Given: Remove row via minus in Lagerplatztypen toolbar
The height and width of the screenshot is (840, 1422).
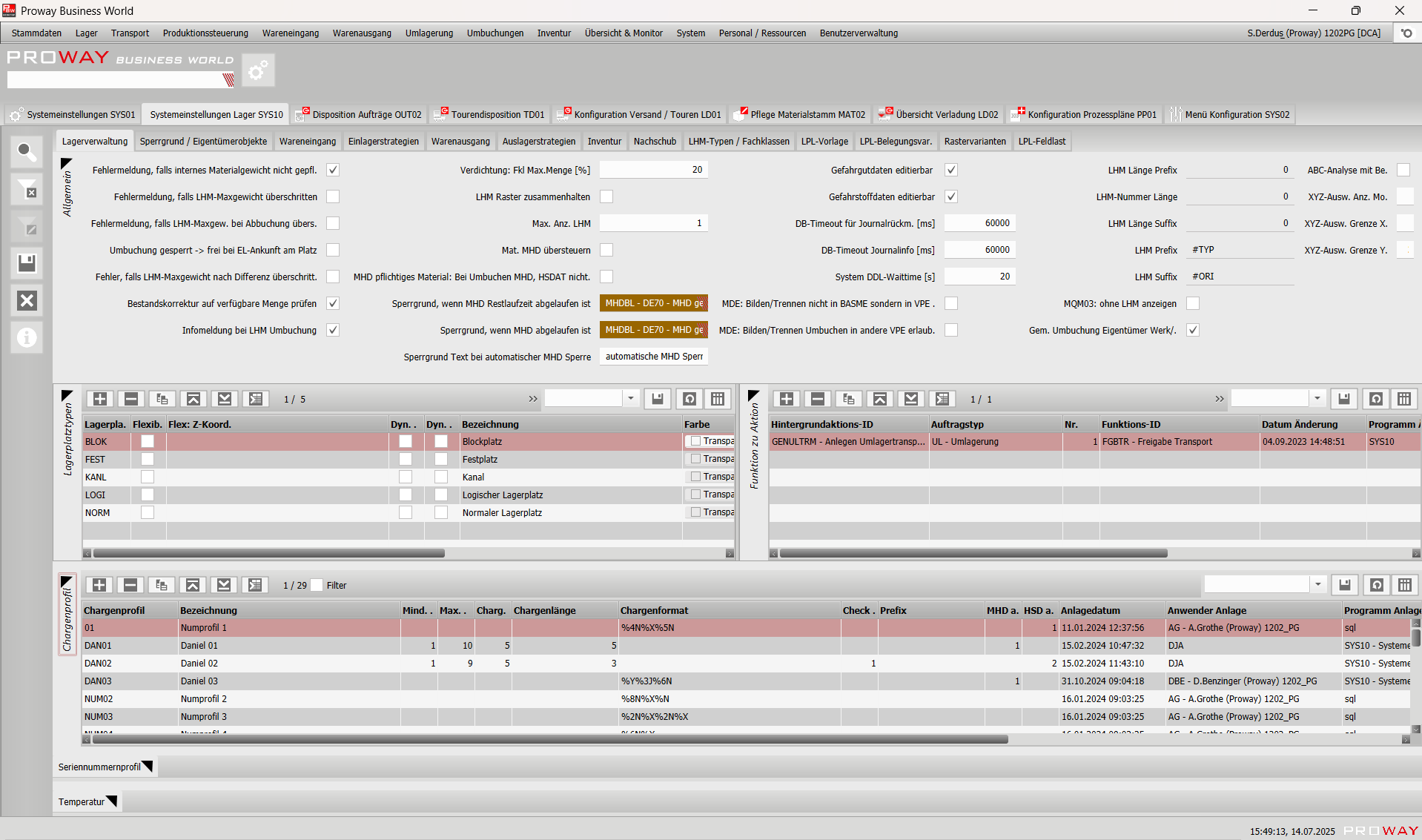Looking at the screenshot, I should 131,399.
